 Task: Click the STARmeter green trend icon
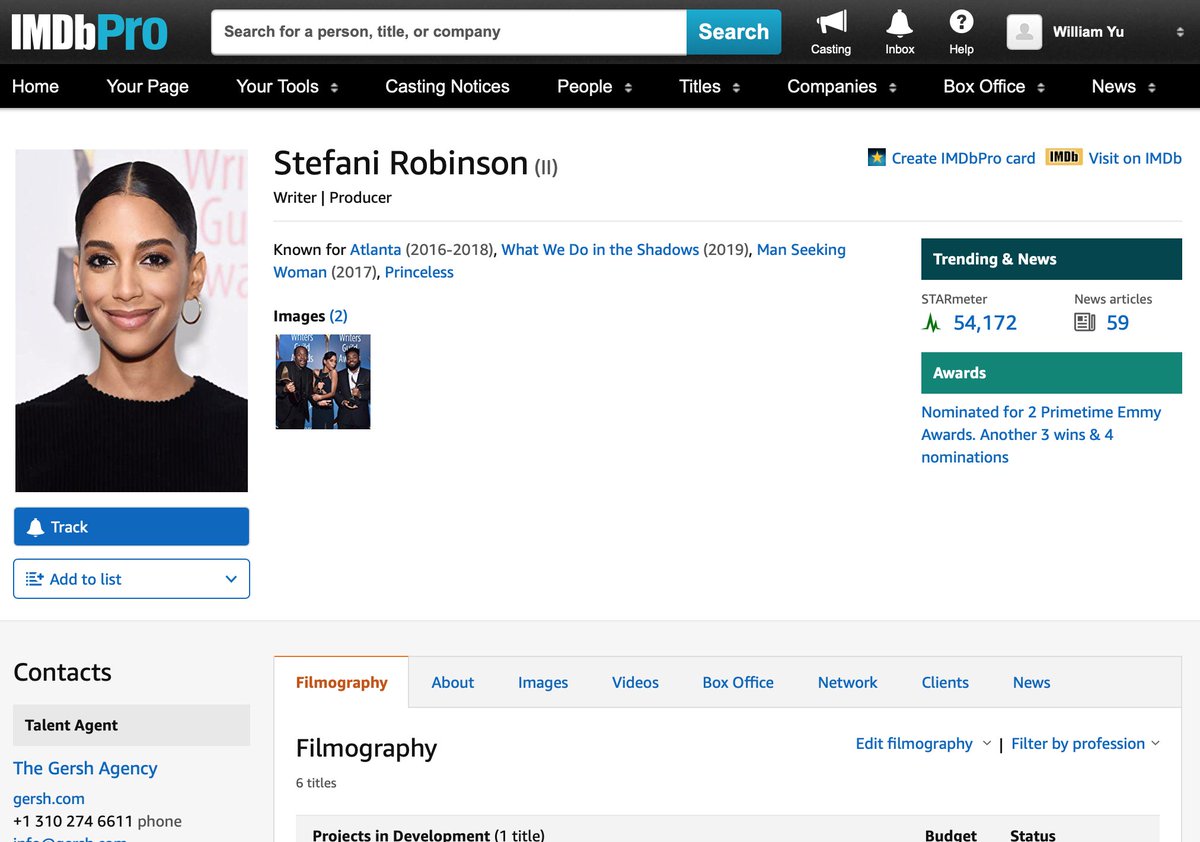(x=932, y=323)
